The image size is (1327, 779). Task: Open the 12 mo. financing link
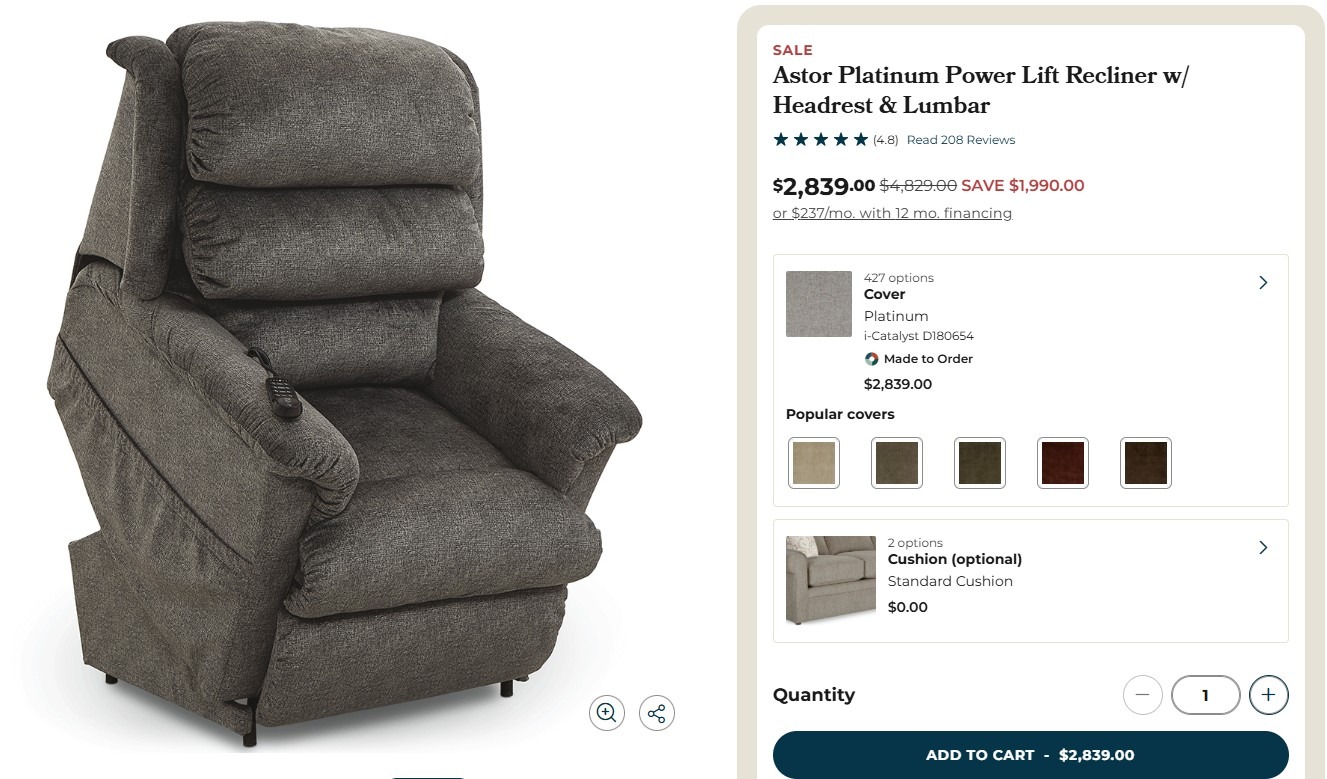[x=892, y=213]
